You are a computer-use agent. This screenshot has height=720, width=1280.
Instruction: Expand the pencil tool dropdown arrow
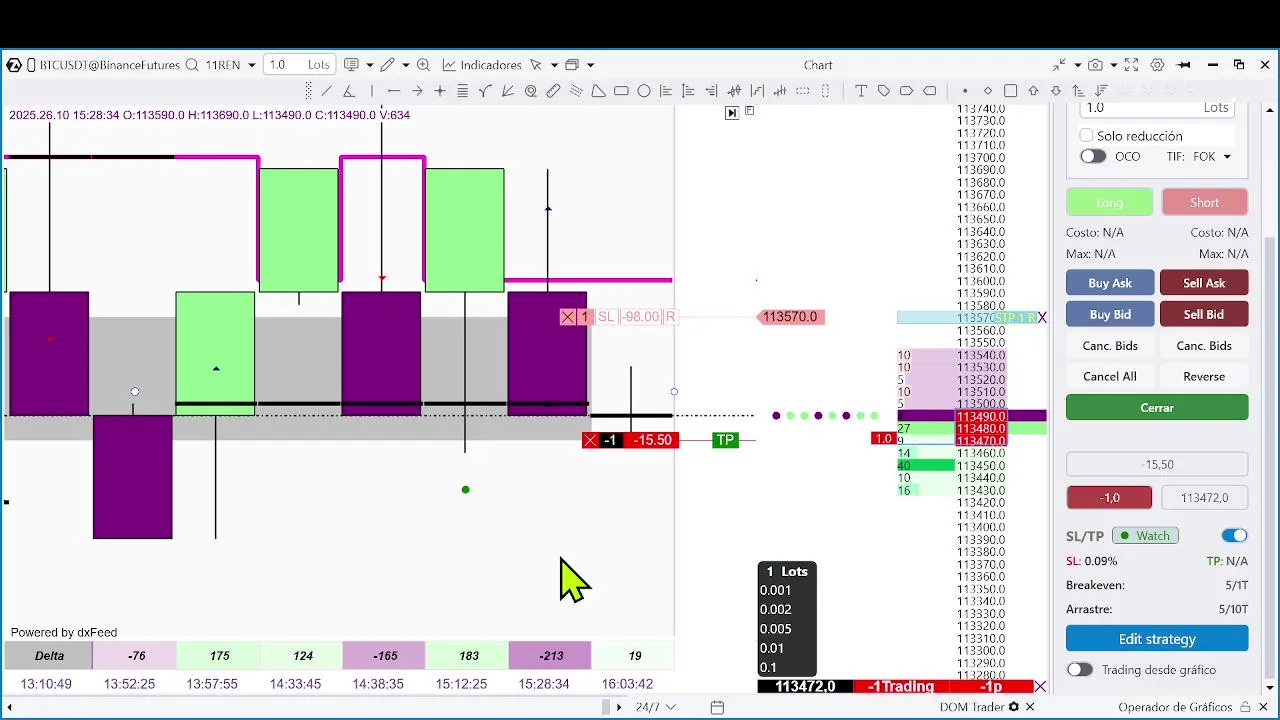point(406,65)
